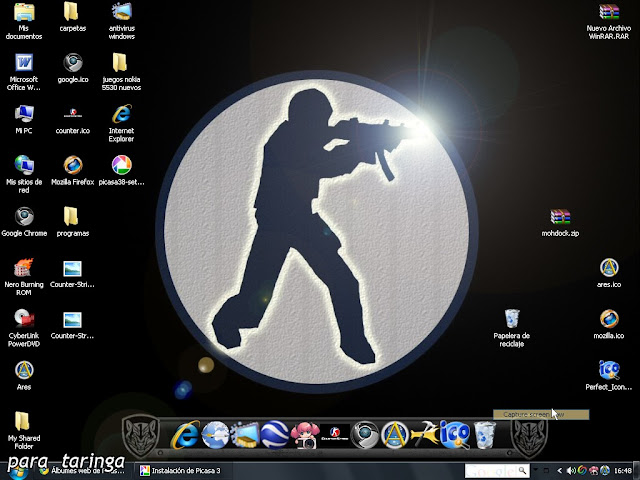Click the Ares icon in the dock
Viewport: 640px width, 480px height.
coord(395,435)
